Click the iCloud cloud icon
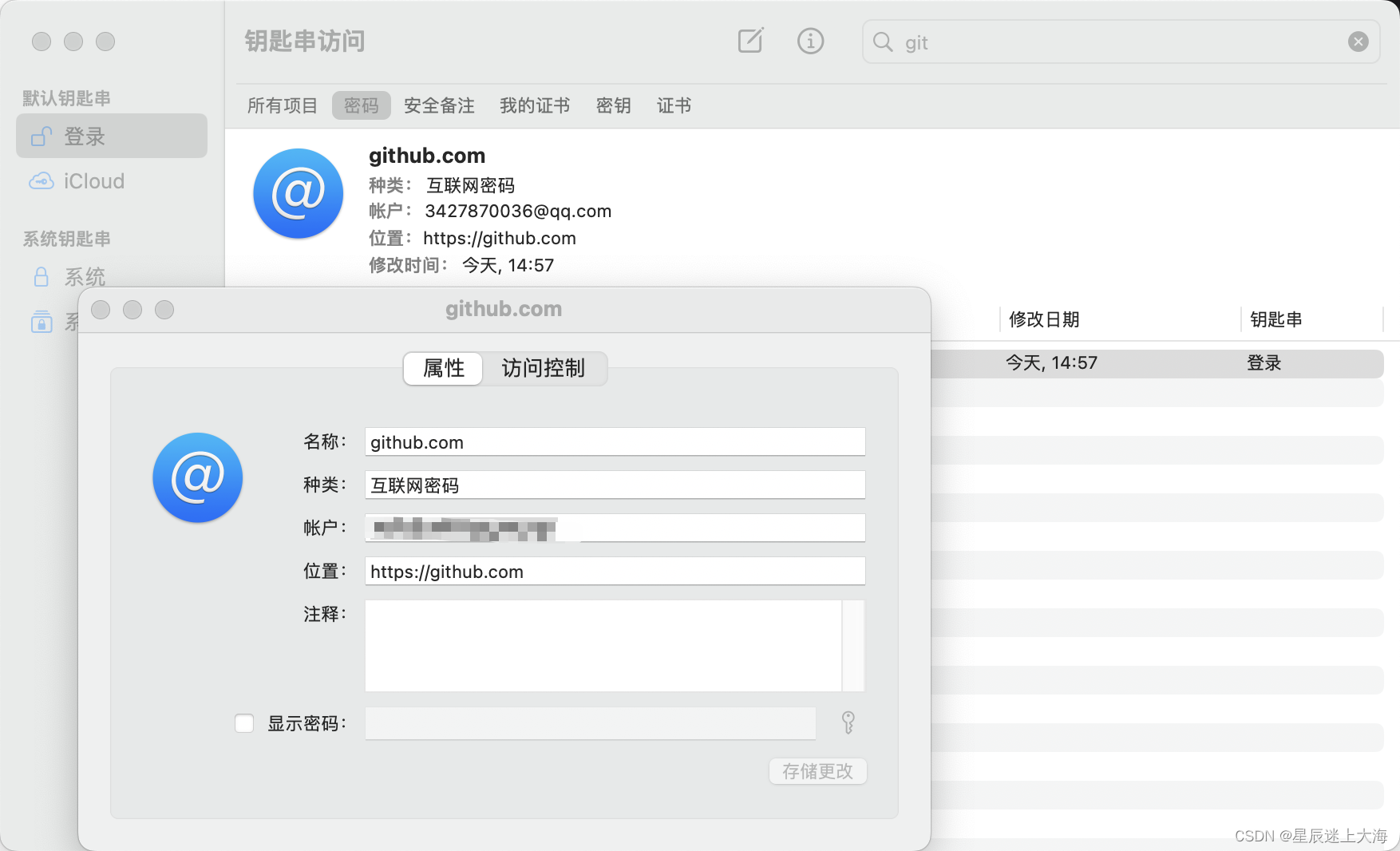This screenshot has height=851, width=1400. tap(42, 181)
